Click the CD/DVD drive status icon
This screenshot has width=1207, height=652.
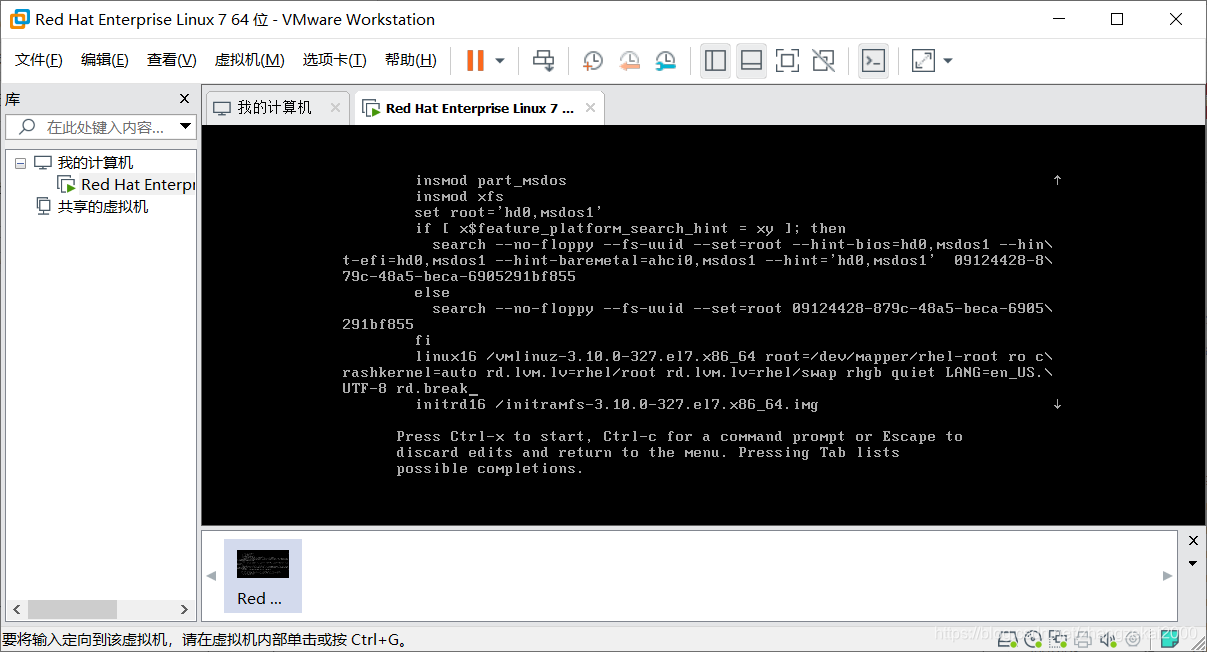point(1032,637)
